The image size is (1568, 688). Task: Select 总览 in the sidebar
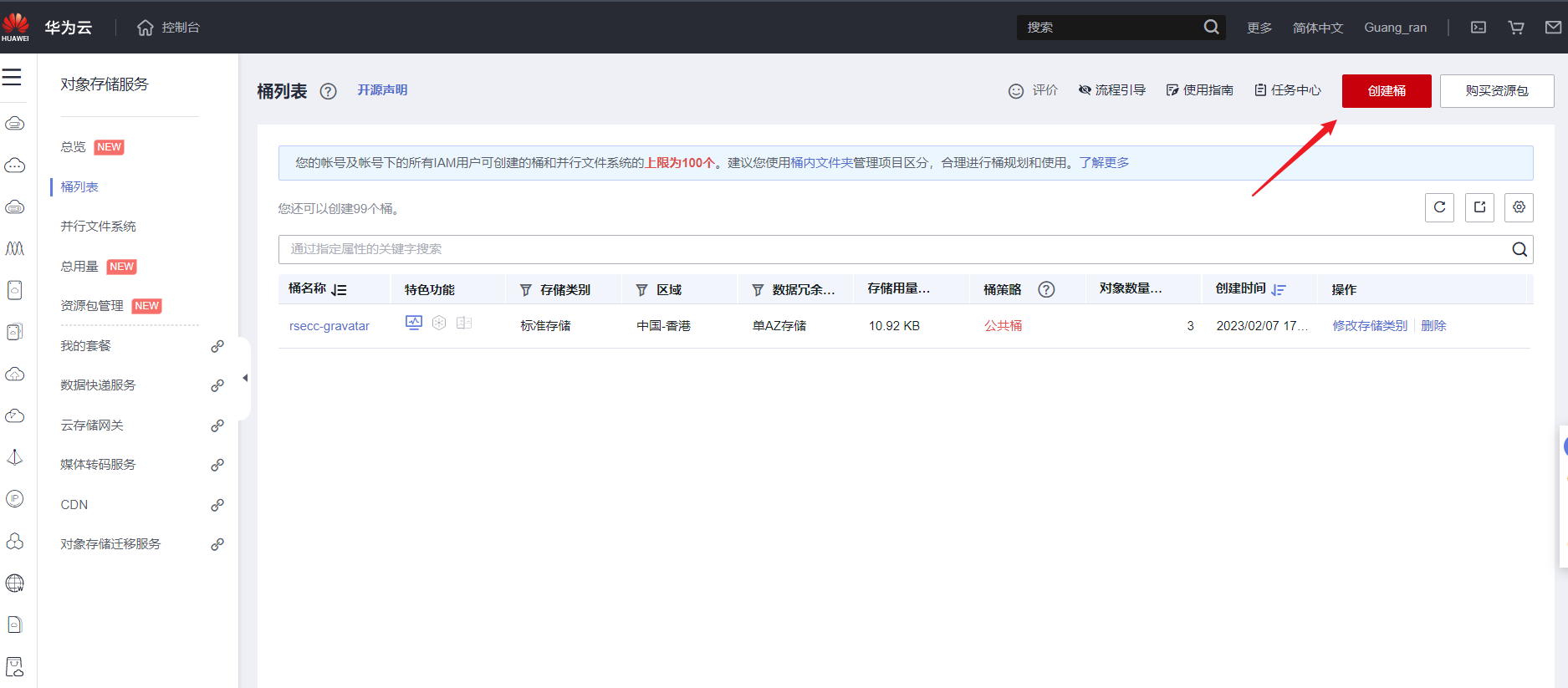73,147
